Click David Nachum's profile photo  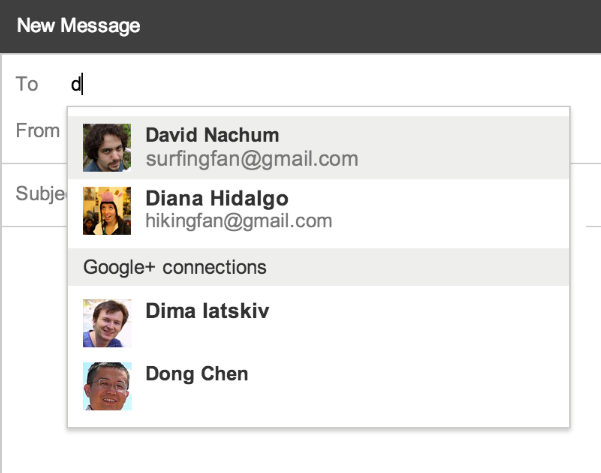pyautogui.click(x=107, y=148)
